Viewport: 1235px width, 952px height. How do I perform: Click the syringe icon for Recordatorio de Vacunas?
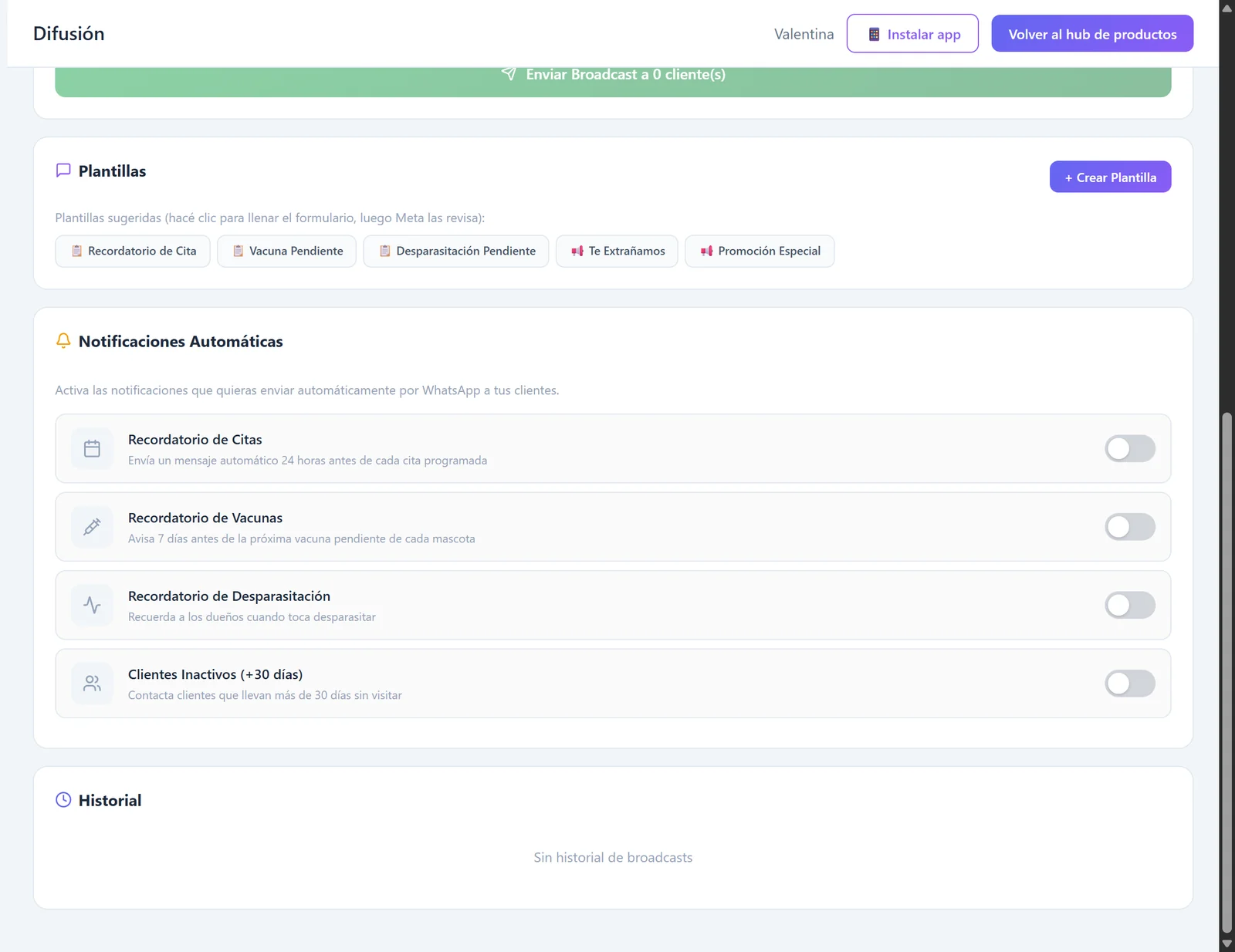click(92, 527)
